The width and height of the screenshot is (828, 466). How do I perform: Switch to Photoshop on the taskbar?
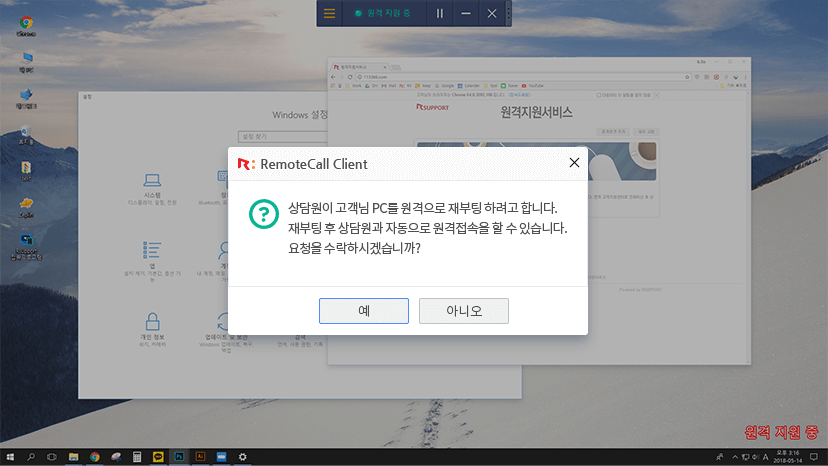(x=179, y=457)
